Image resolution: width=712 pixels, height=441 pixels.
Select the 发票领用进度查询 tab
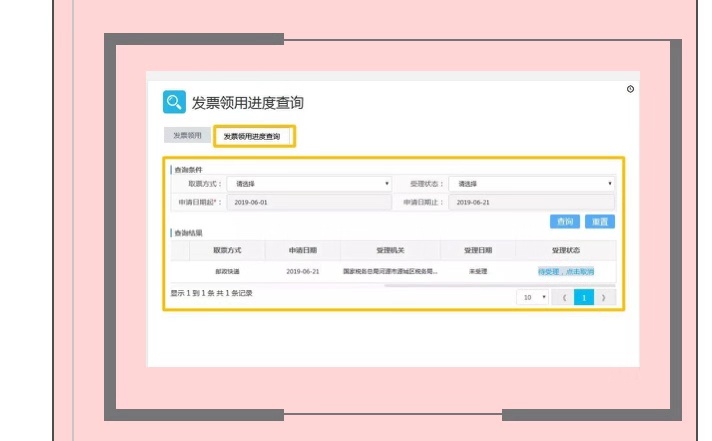click(x=252, y=136)
